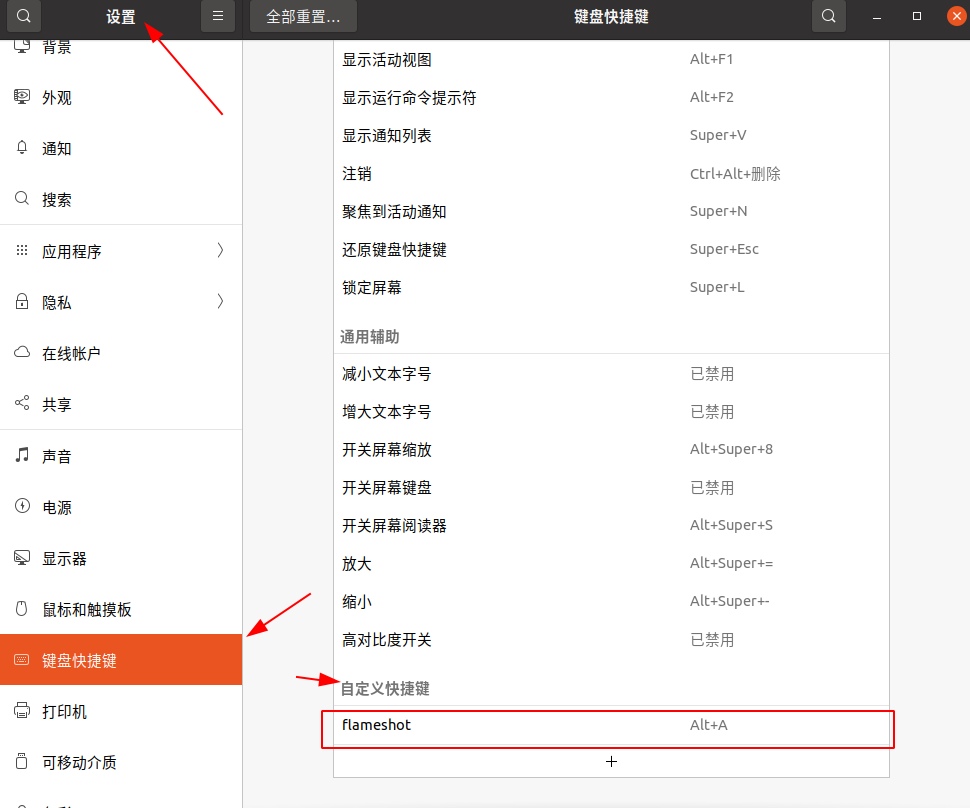
Task: Click the 在线帐户 cloud icon
Action: (22, 353)
